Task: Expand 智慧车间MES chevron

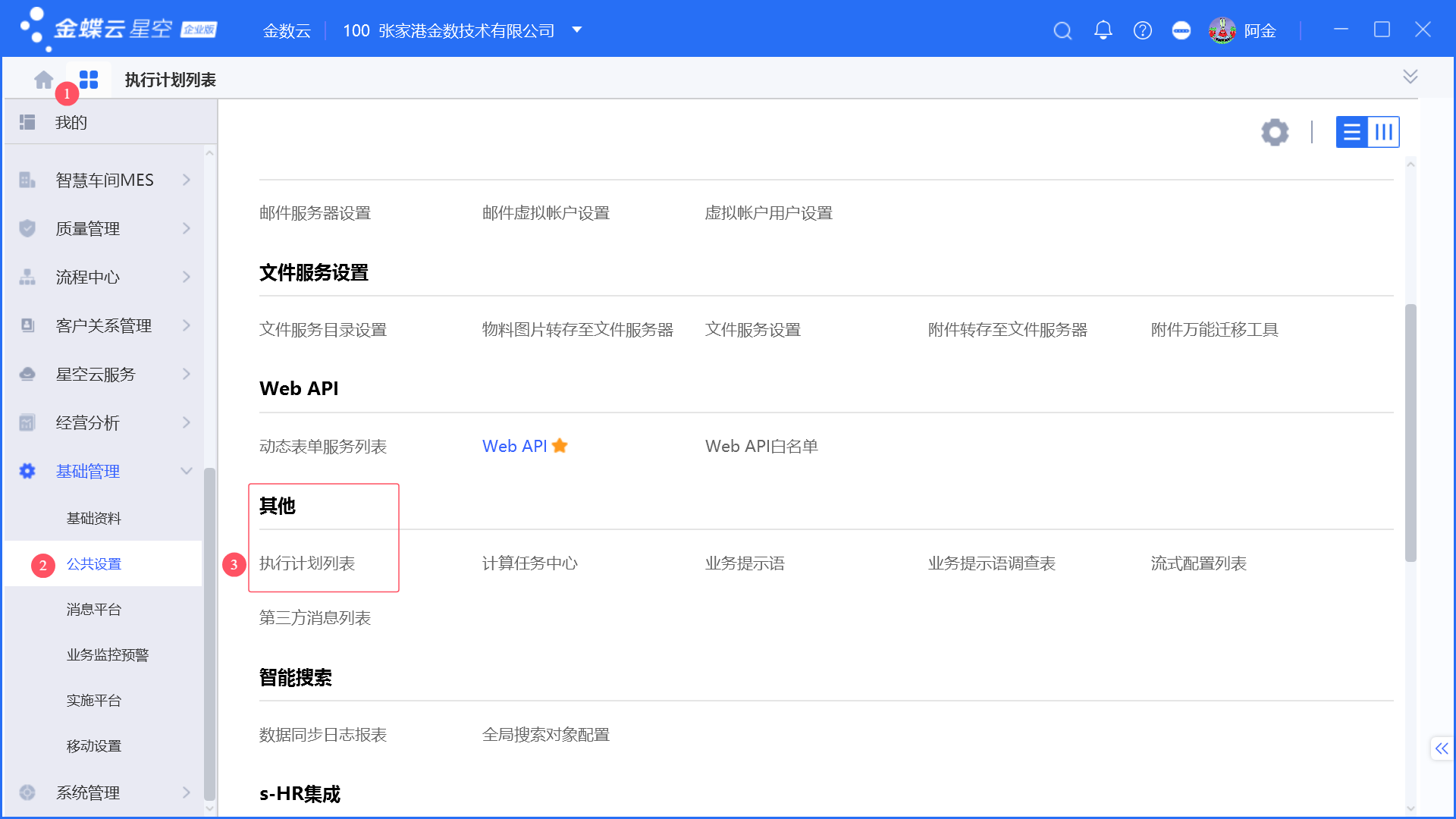Action: pos(187,180)
